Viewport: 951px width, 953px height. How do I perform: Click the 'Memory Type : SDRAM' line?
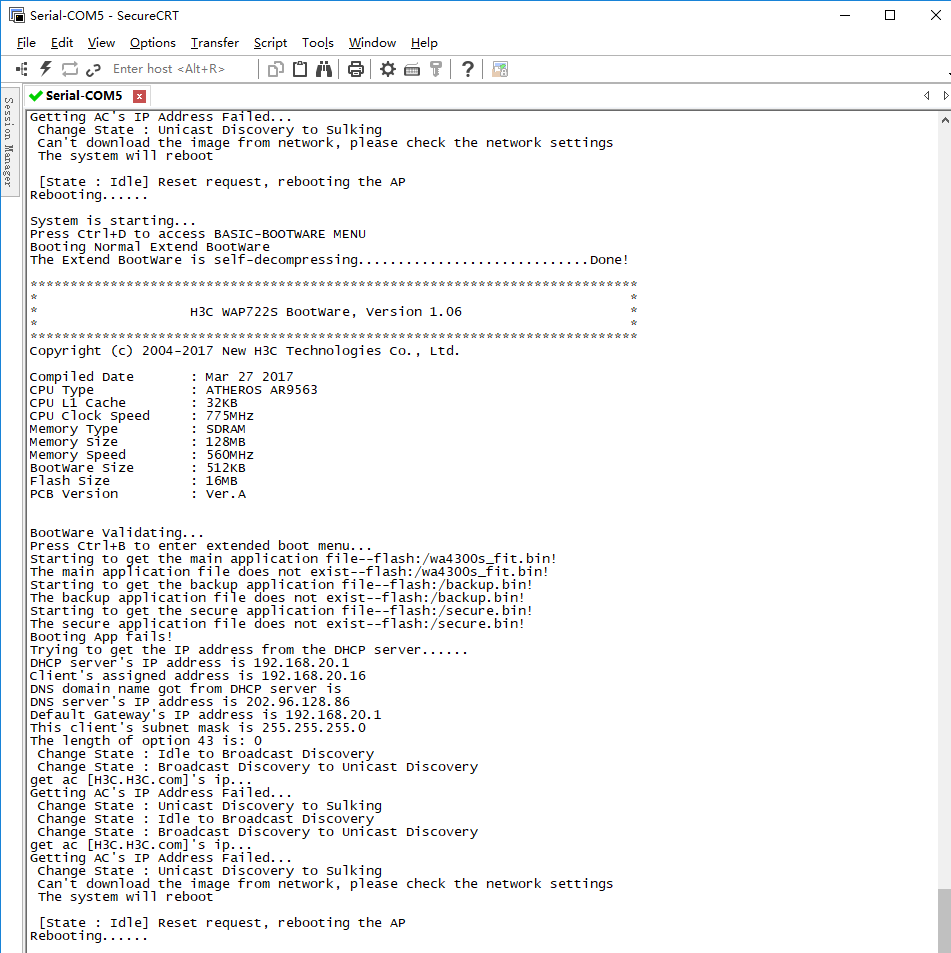tap(138, 429)
